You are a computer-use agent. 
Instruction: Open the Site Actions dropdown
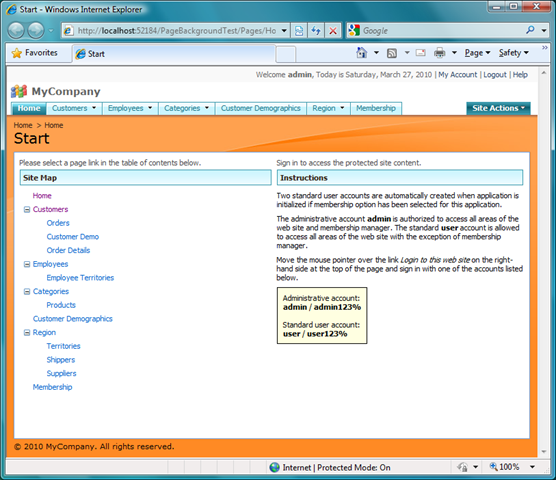point(498,108)
